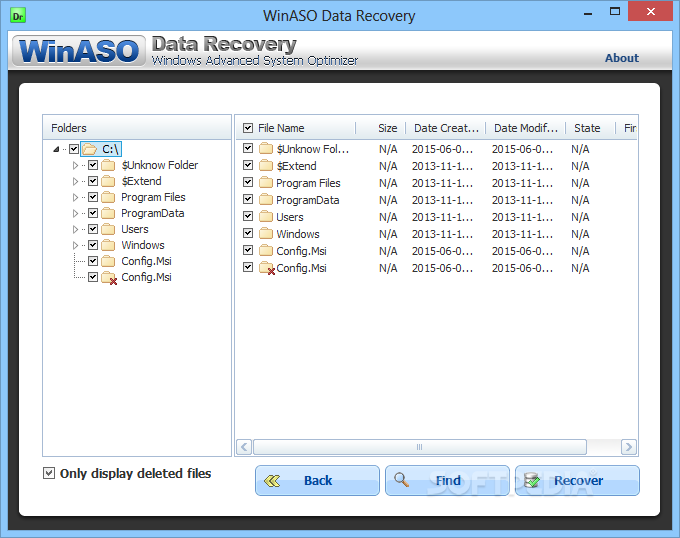680x538 pixels.
Task: Click $Extend folder icon in tree
Action: (108, 181)
